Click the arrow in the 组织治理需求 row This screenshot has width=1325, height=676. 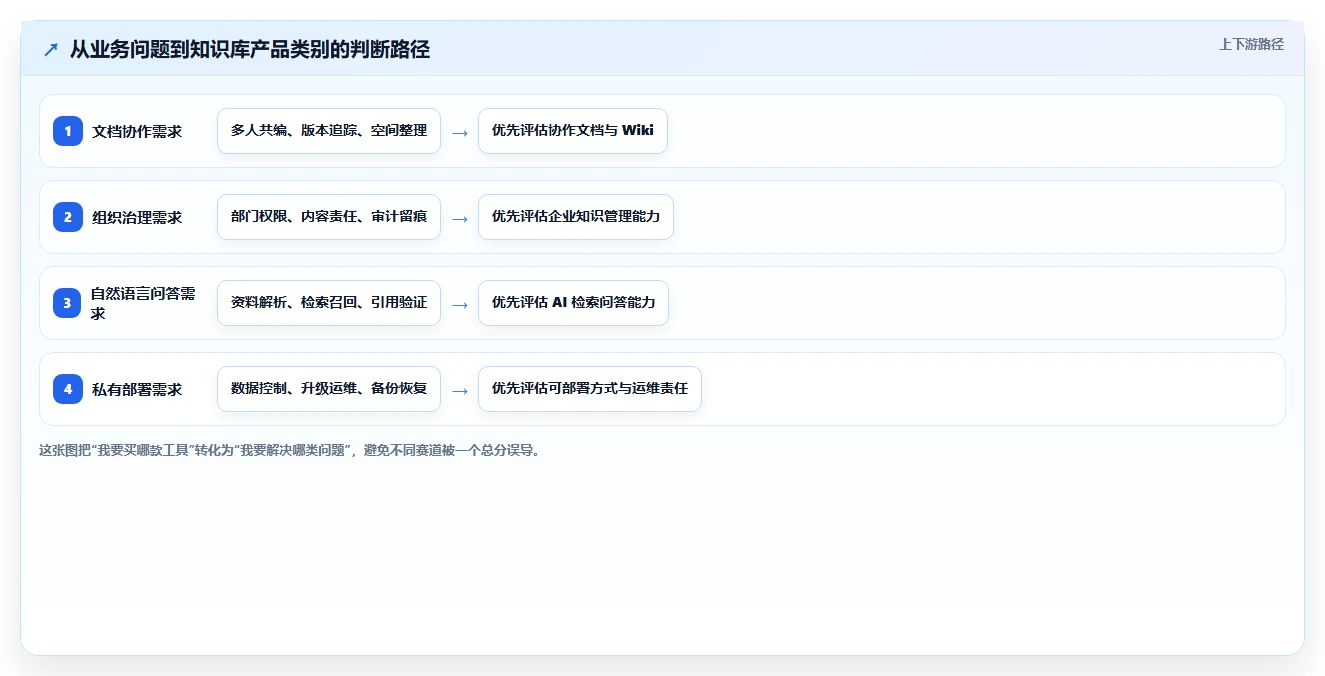[460, 218]
